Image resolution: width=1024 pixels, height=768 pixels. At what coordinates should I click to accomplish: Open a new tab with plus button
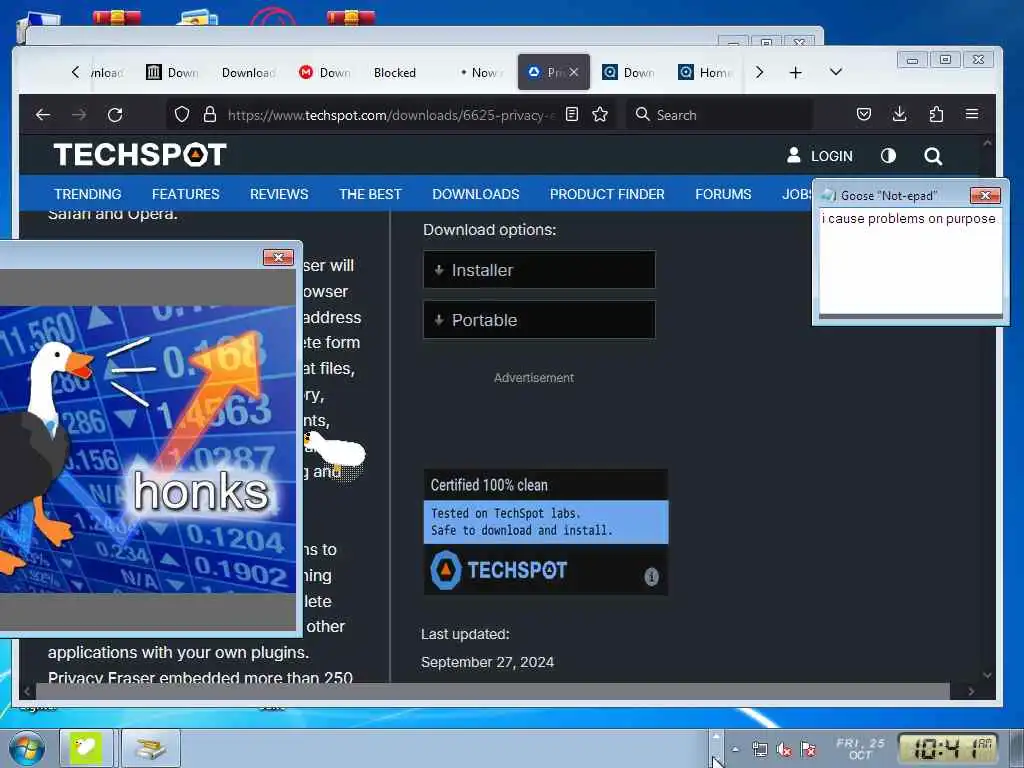point(795,72)
